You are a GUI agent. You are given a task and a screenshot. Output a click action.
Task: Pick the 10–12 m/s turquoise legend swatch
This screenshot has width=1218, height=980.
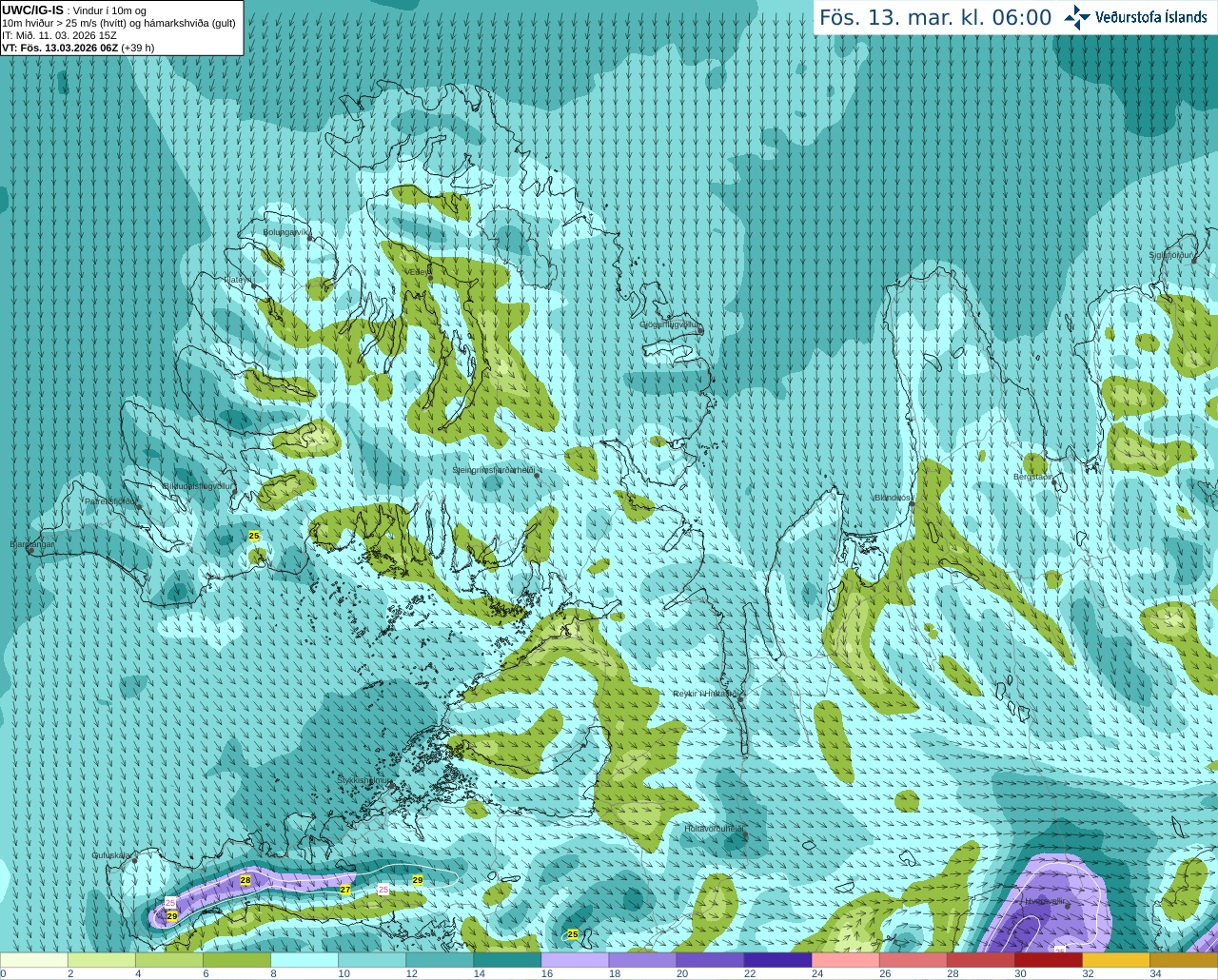(372, 960)
